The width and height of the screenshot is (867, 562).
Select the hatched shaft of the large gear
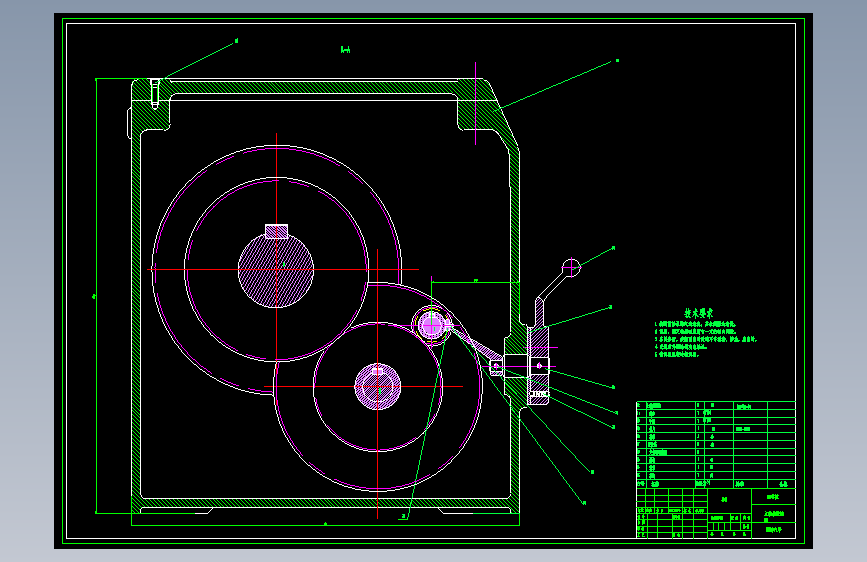point(276,270)
